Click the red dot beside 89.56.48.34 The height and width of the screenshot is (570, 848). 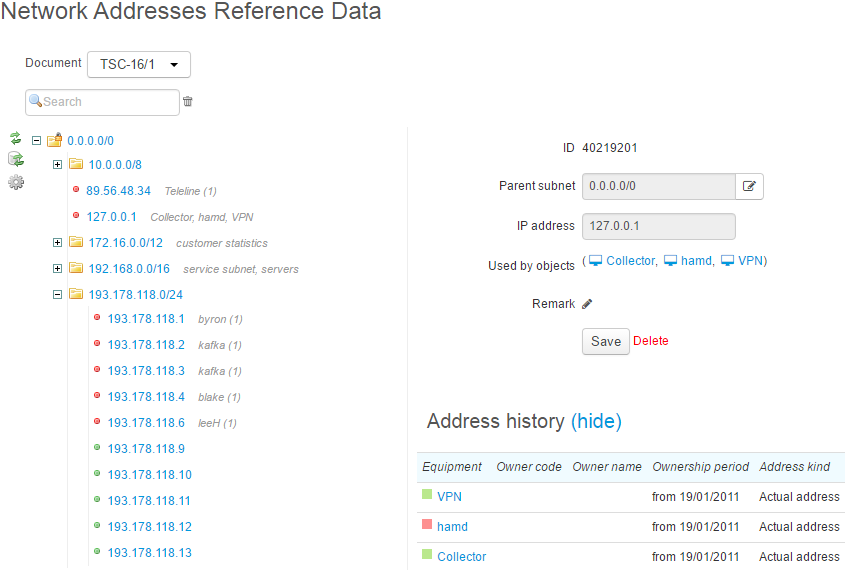pos(76,189)
